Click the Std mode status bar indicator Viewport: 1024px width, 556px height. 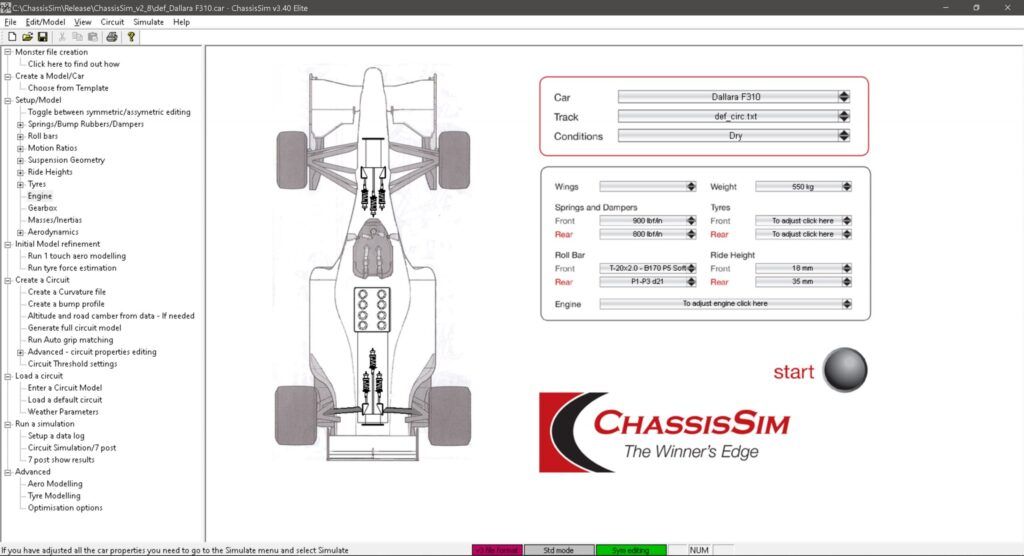click(559, 550)
